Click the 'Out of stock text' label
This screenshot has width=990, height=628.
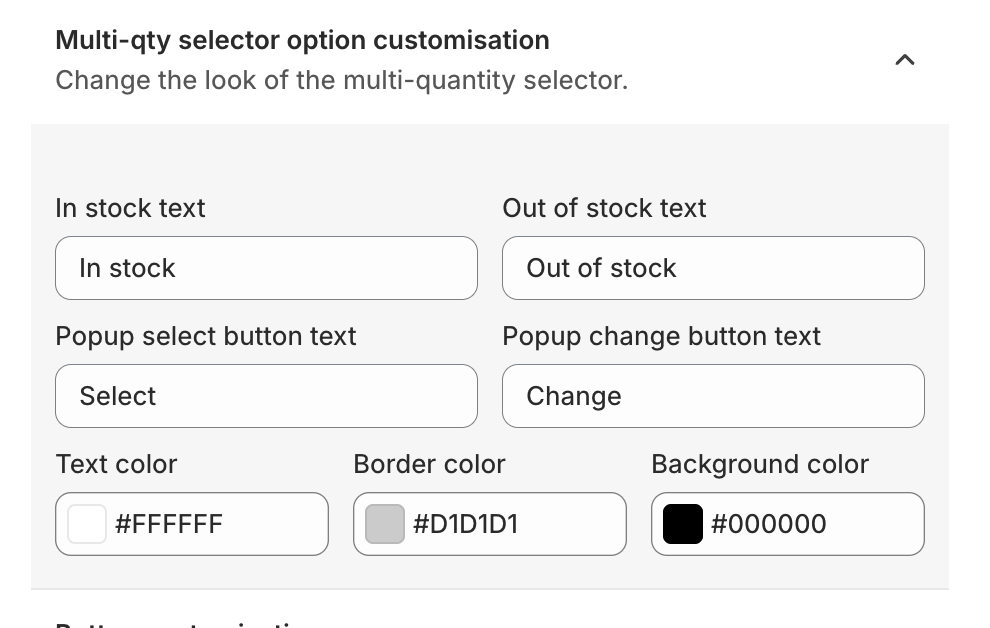(604, 208)
